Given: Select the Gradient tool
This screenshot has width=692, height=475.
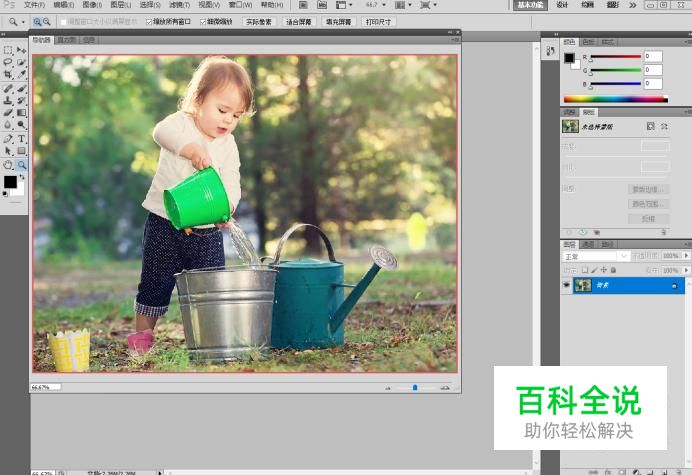Looking at the screenshot, I should coord(21,113).
